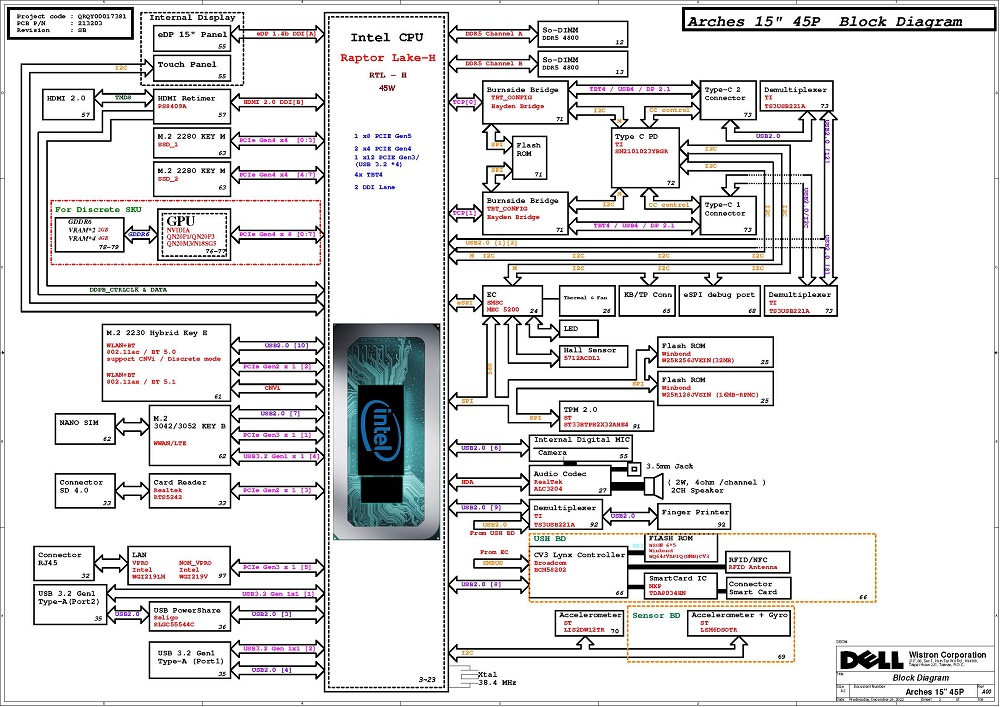1000x707 pixels.
Task: Click the Card Reader Realtek RTS5242 block
Action: click(189, 490)
